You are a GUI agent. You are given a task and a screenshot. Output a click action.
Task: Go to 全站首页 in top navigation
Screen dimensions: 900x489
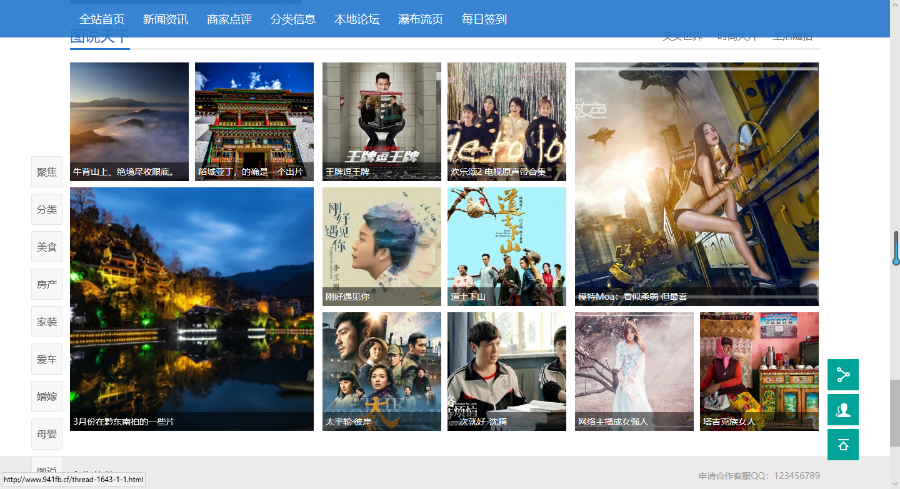coord(102,19)
